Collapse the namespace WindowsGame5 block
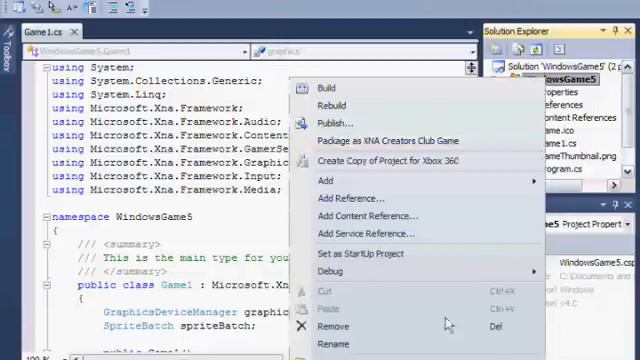640x360 pixels. 47,217
